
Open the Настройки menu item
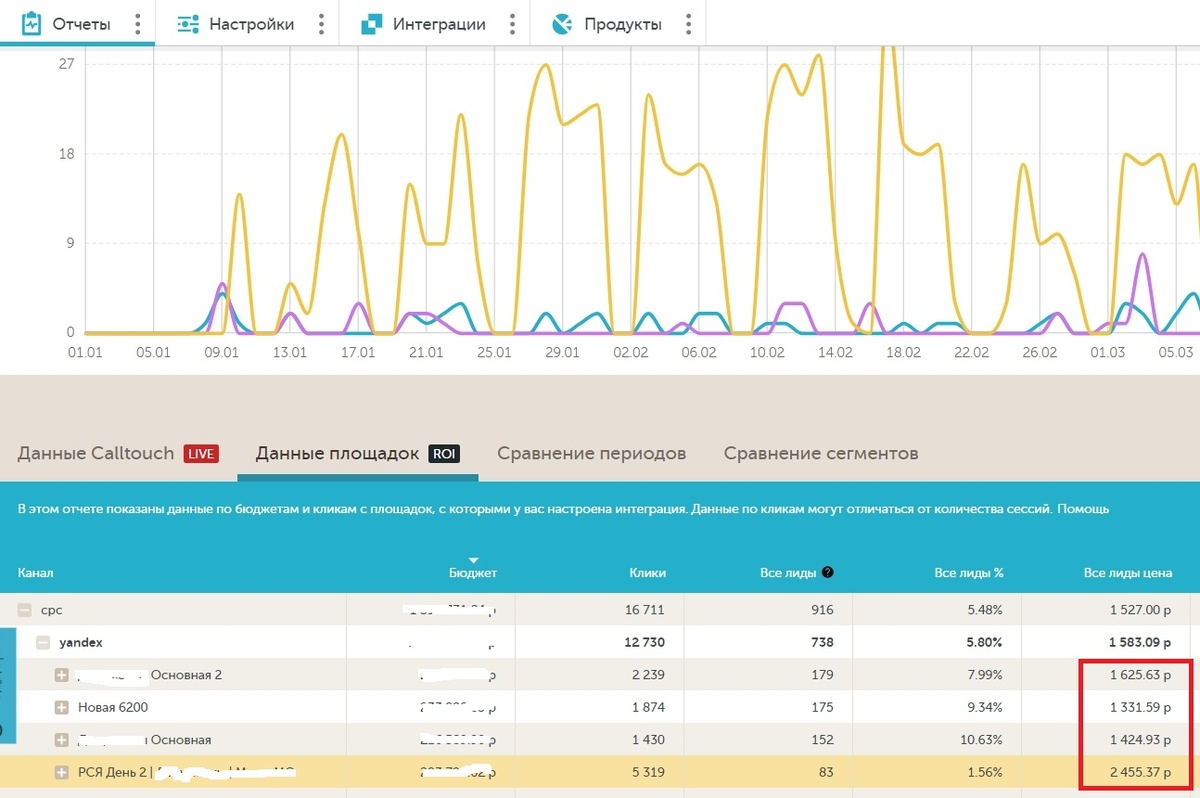[251, 24]
